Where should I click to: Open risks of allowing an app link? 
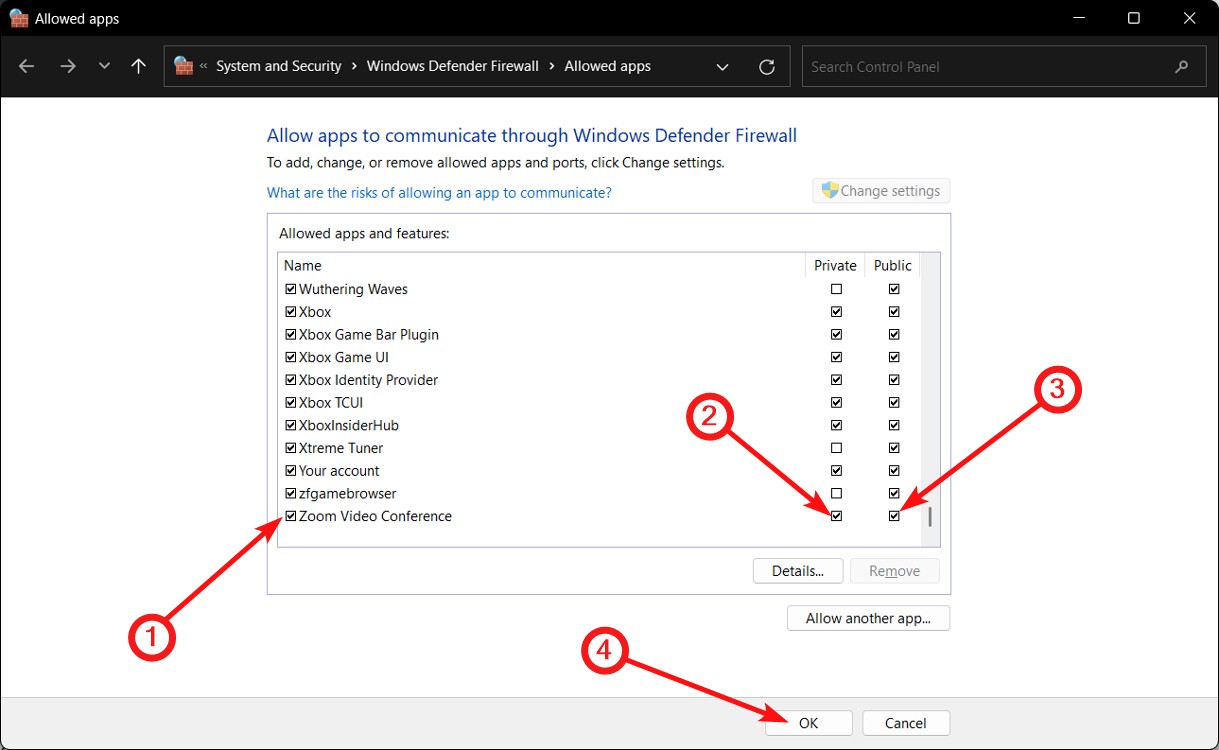click(x=439, y=192)
